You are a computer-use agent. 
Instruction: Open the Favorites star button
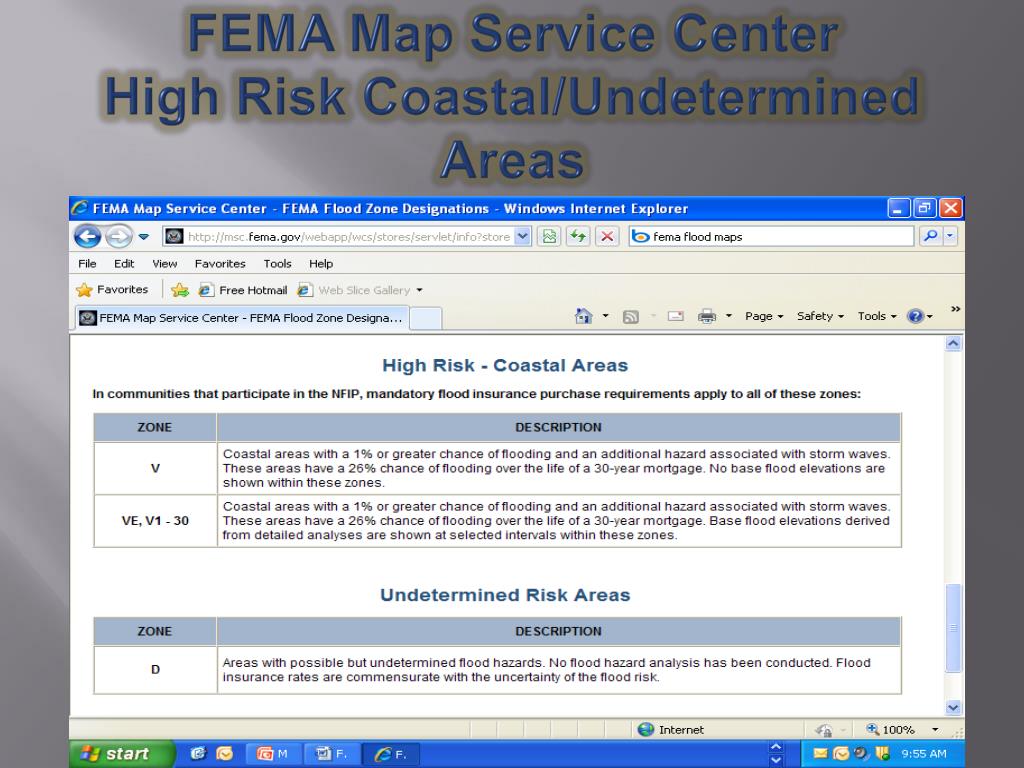point(112,290)
